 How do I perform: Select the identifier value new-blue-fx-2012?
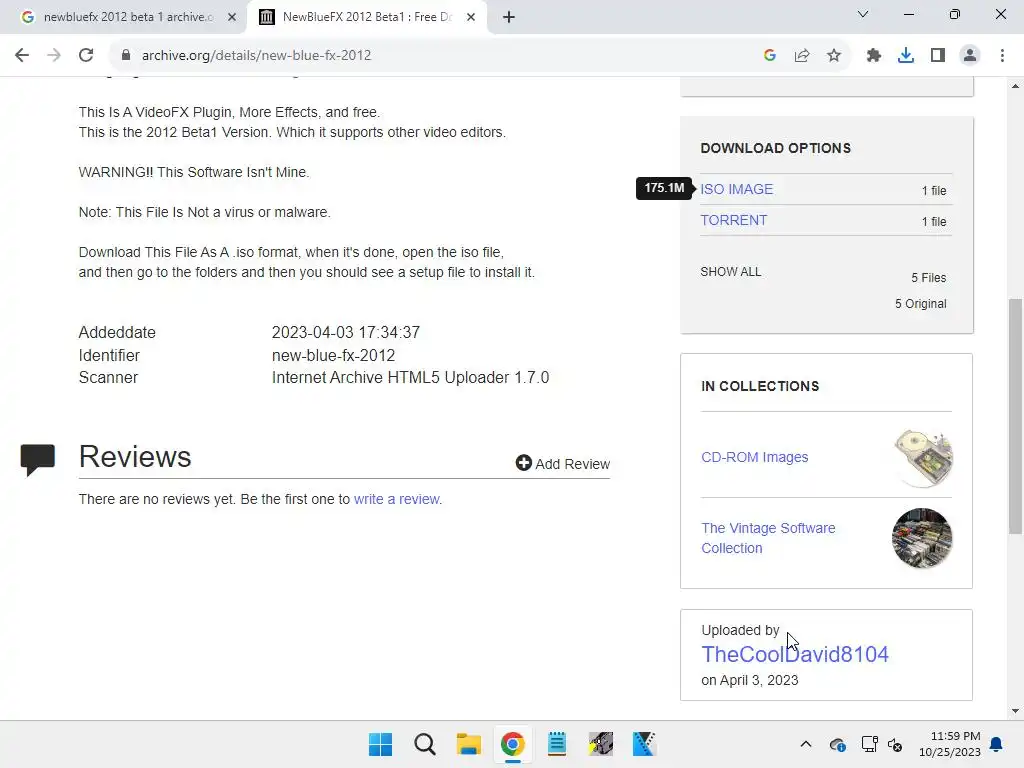333,355
